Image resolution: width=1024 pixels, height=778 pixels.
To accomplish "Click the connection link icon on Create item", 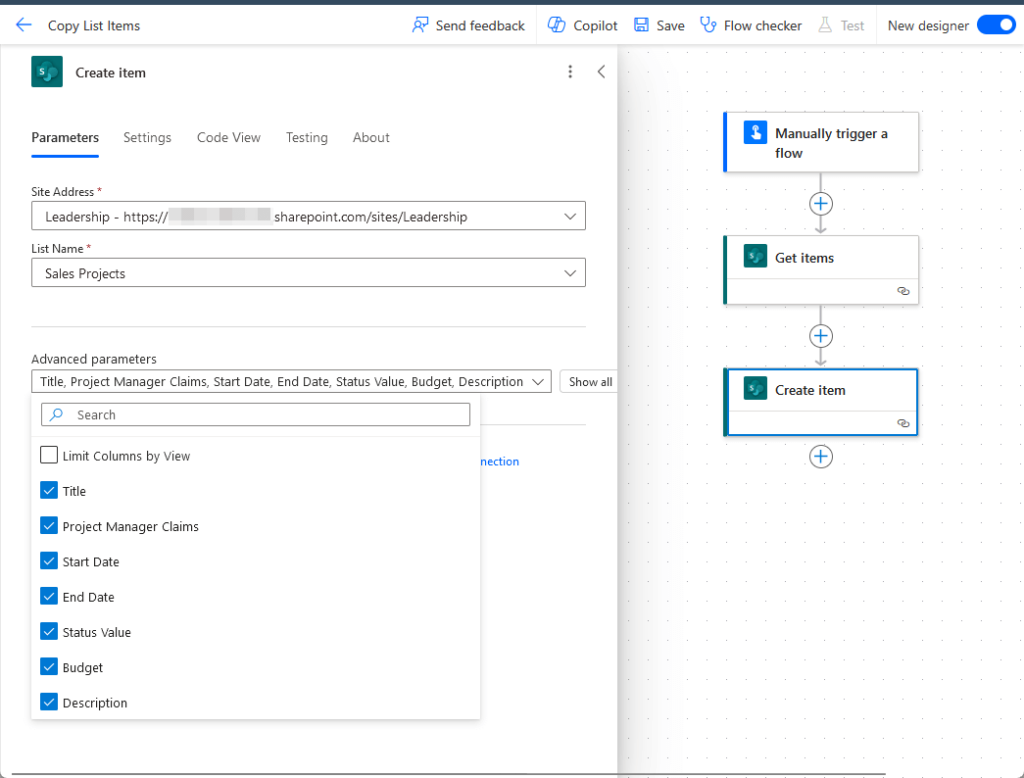I will [903, 423].
